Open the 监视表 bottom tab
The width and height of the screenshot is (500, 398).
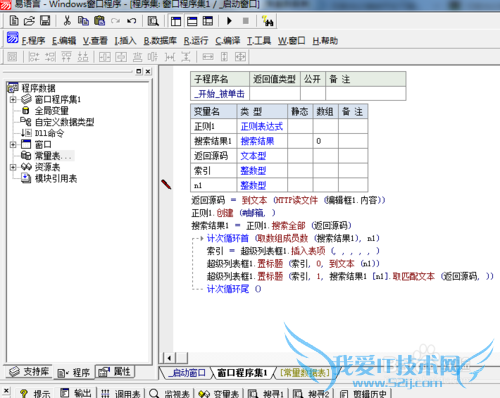(169, 394)
